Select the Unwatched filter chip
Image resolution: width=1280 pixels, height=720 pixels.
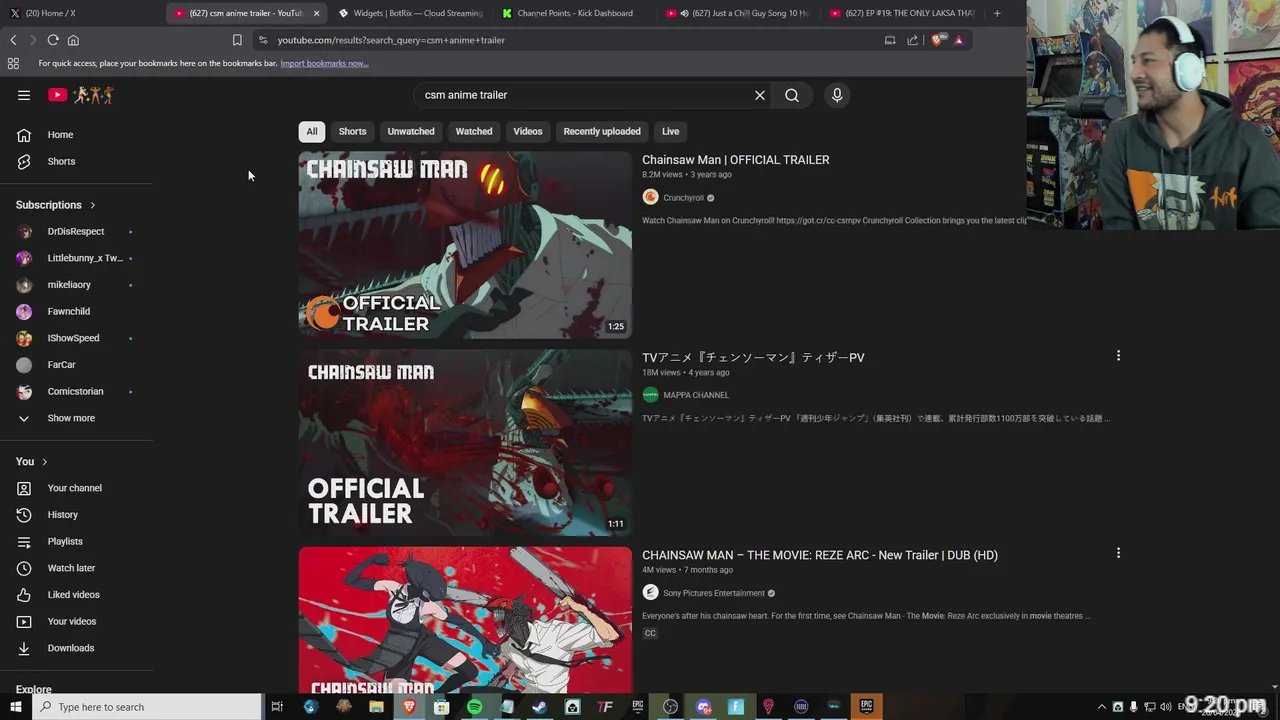(411, 131)
